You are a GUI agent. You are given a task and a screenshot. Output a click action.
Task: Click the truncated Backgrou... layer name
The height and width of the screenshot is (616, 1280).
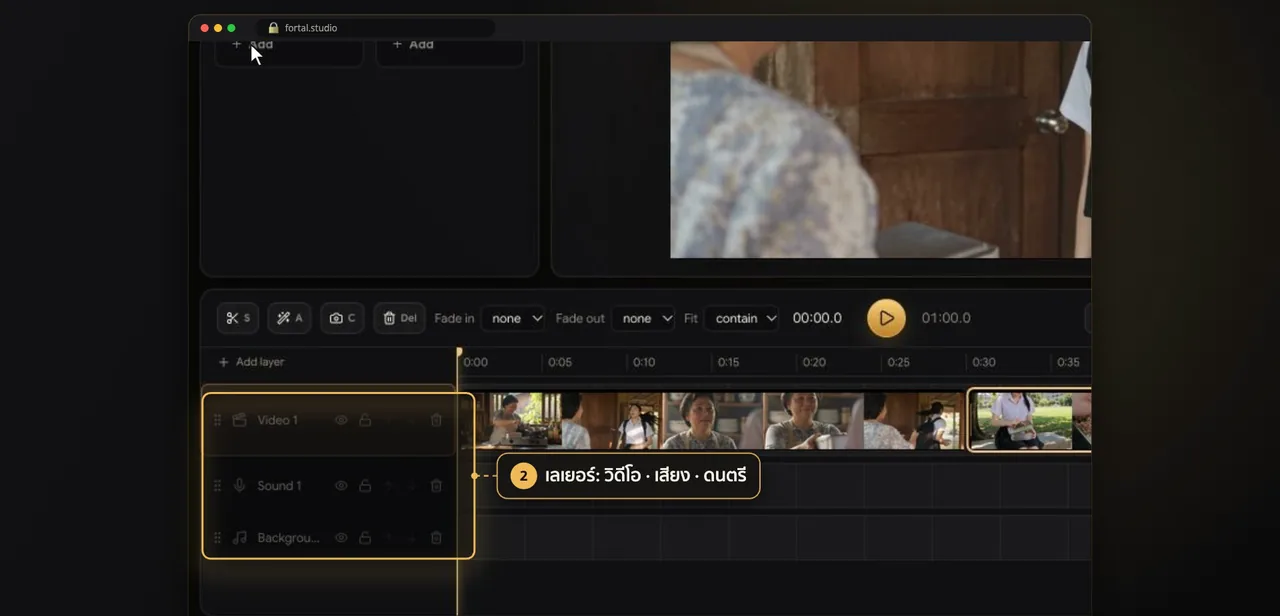coord(288,537)
